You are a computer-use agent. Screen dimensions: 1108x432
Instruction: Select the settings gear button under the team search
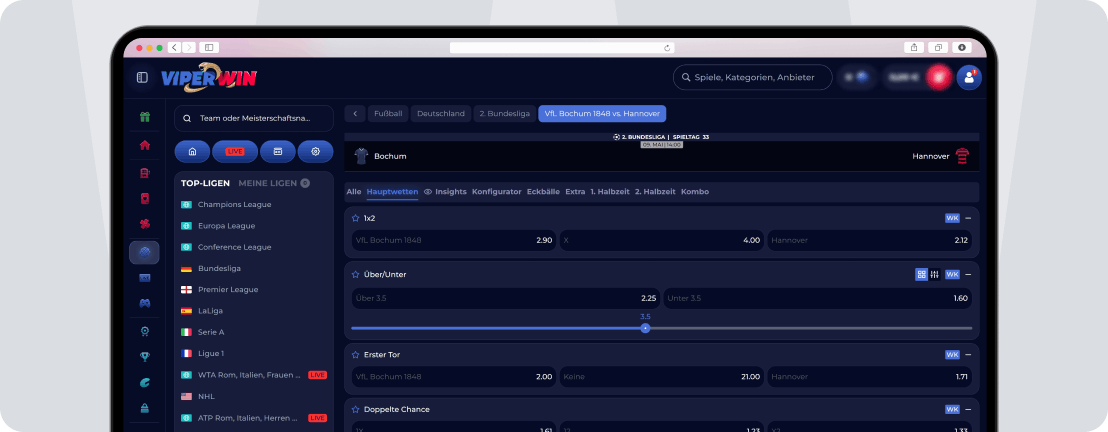coord(315,151)
